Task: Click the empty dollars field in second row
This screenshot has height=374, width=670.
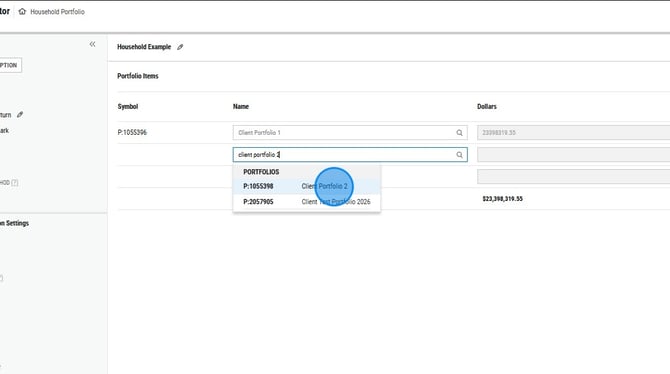Action: click(x=573, y=155)
